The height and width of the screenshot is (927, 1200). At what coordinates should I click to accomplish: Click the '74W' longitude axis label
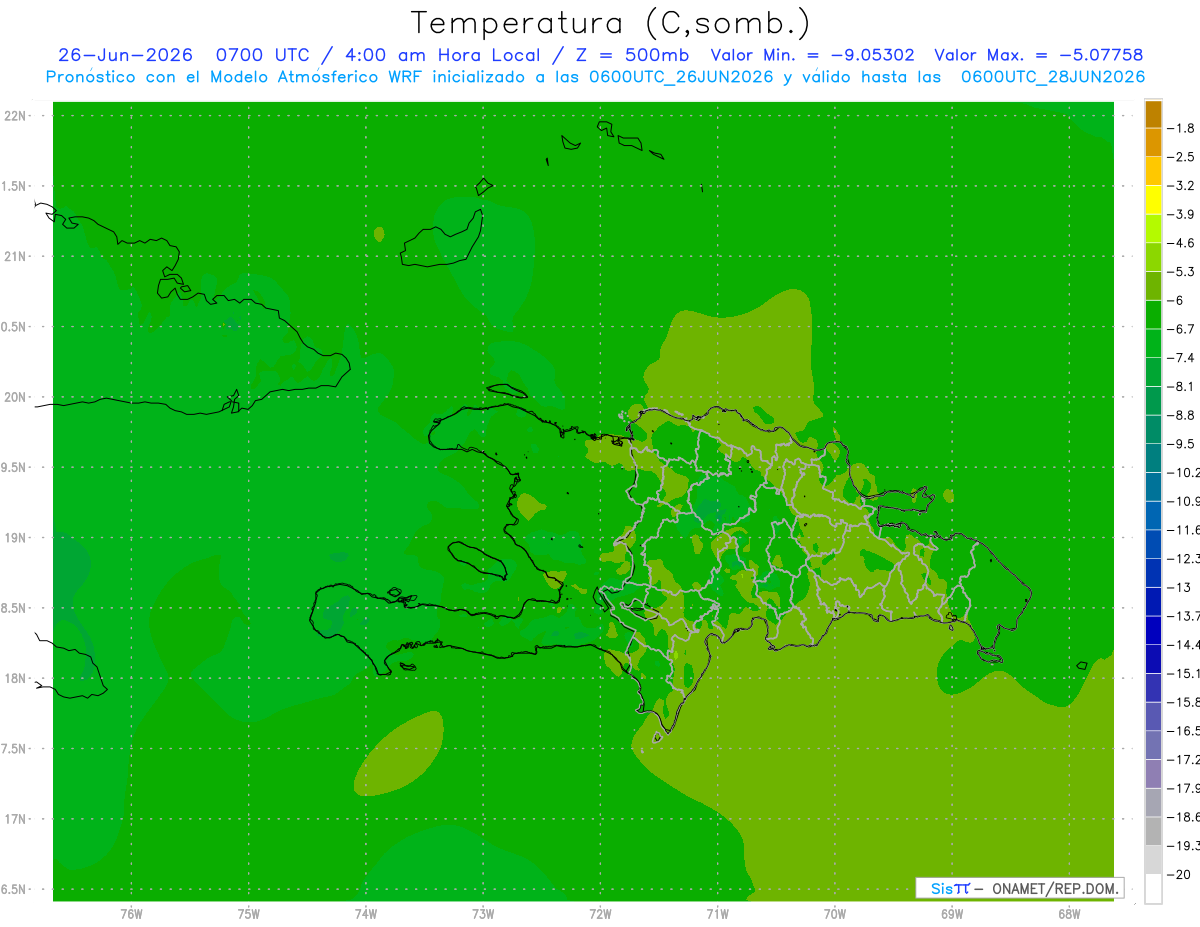point(366,914)
